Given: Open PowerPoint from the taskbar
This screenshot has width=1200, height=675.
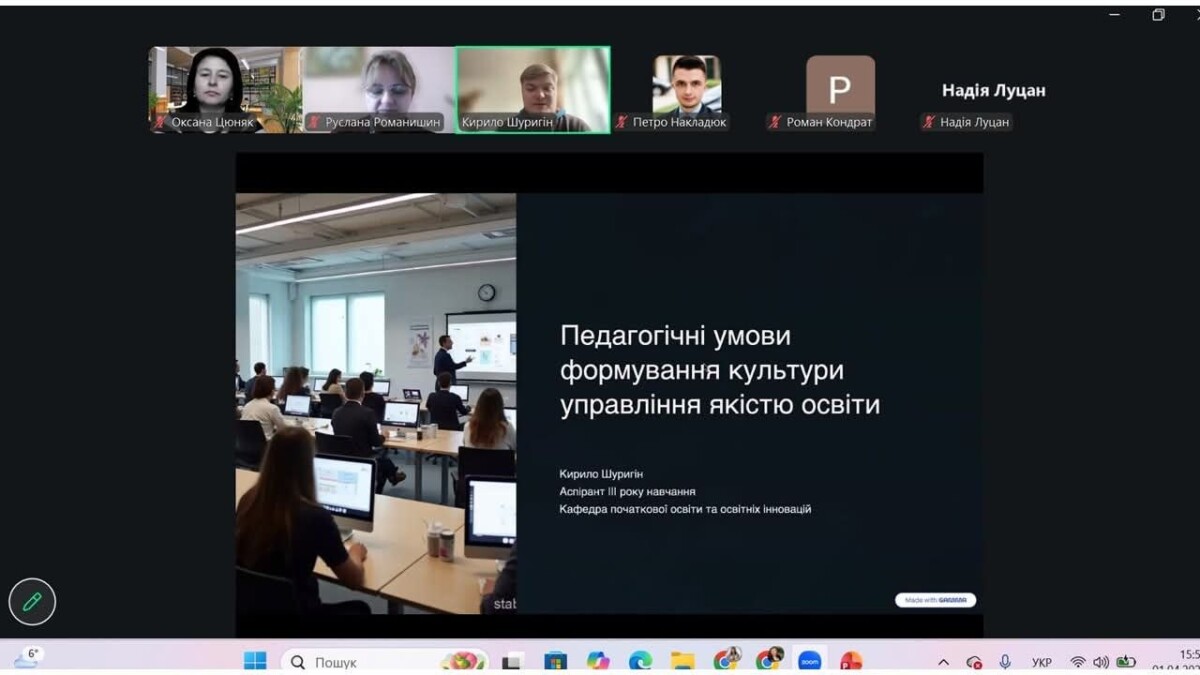Looking at the screenshot, I should tap(851, 661).
